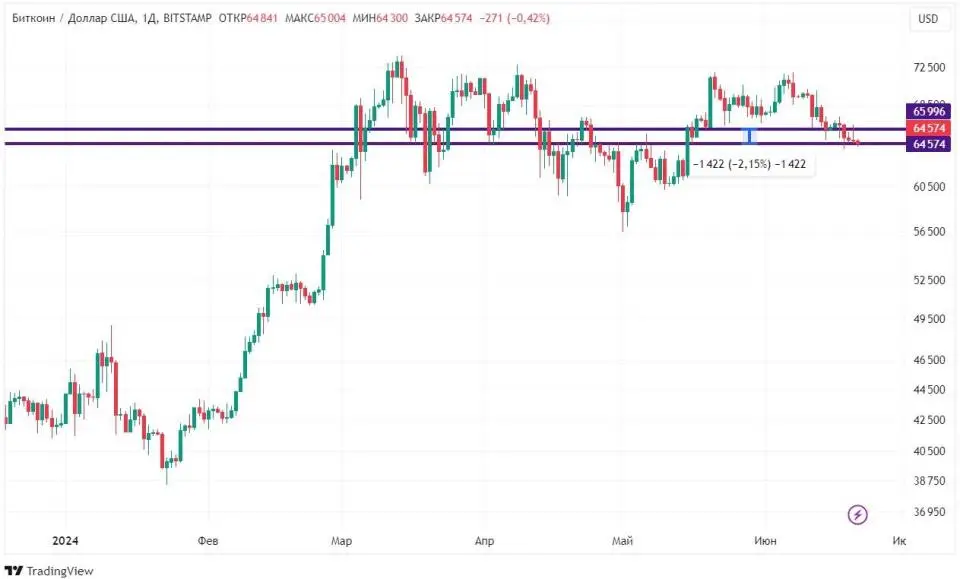Select the blue price range measurement bar
Image resolution: width=960 pixels, height=579 pixels.
749,136
